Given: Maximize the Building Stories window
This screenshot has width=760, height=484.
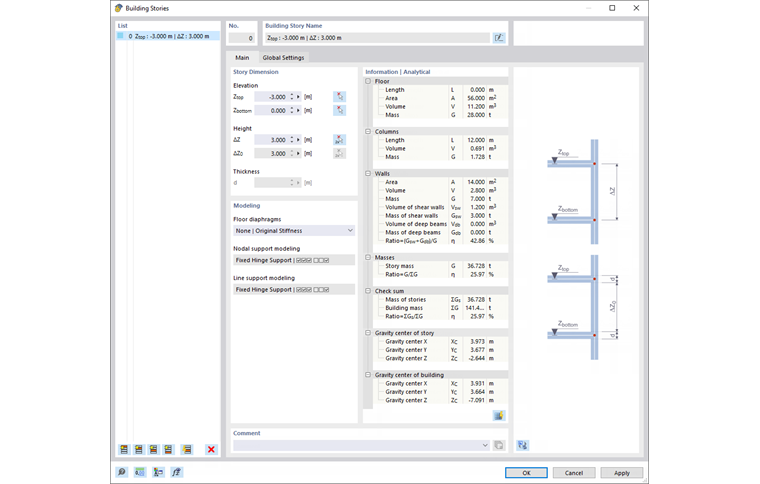Looking at the screenshot, I should tap(612, 8).
